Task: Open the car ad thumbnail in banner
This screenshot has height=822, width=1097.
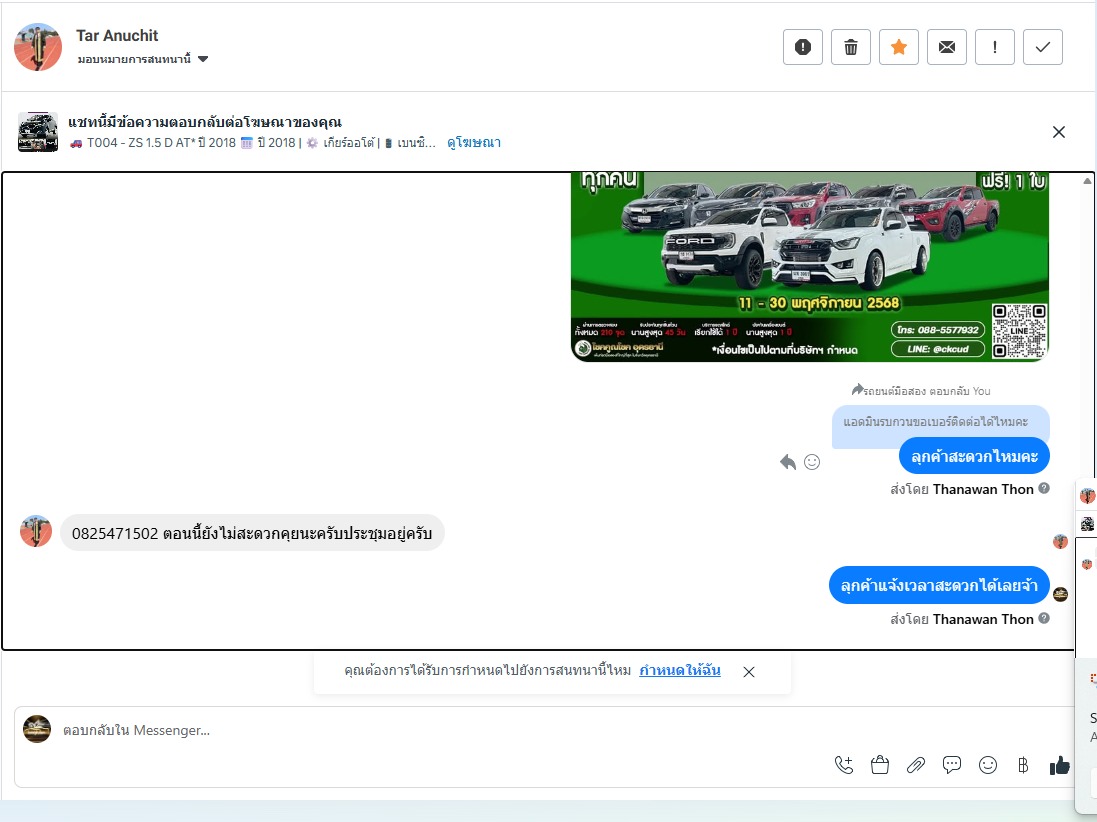Action: click(x=38, y=132)
